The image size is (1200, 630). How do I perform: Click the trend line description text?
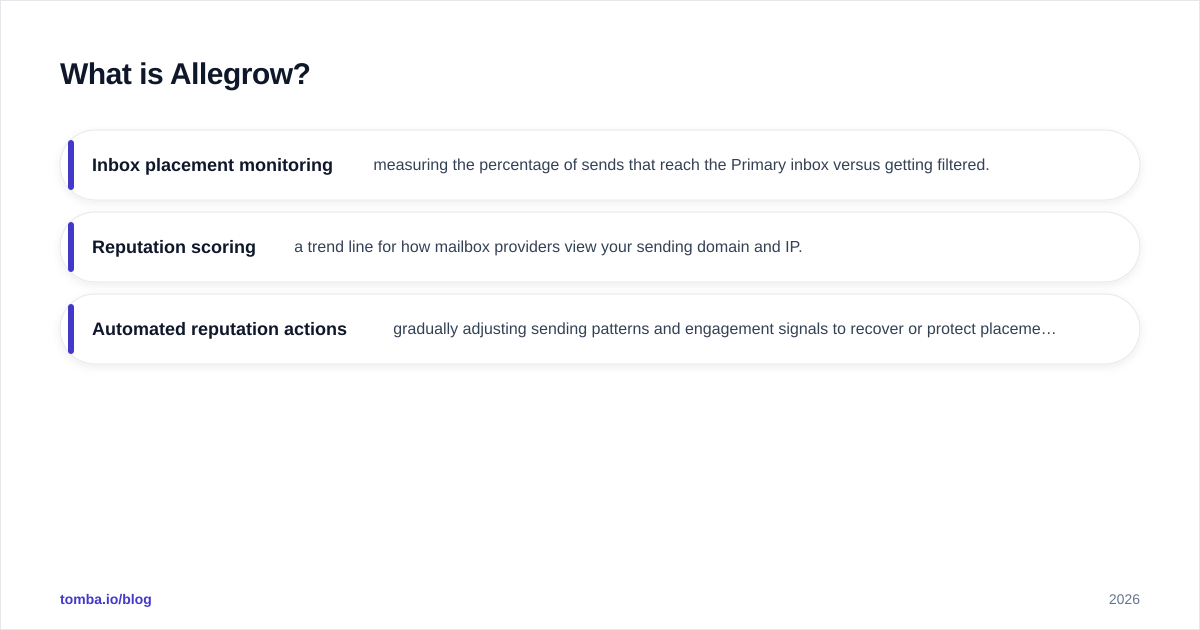tap(548, 247)
